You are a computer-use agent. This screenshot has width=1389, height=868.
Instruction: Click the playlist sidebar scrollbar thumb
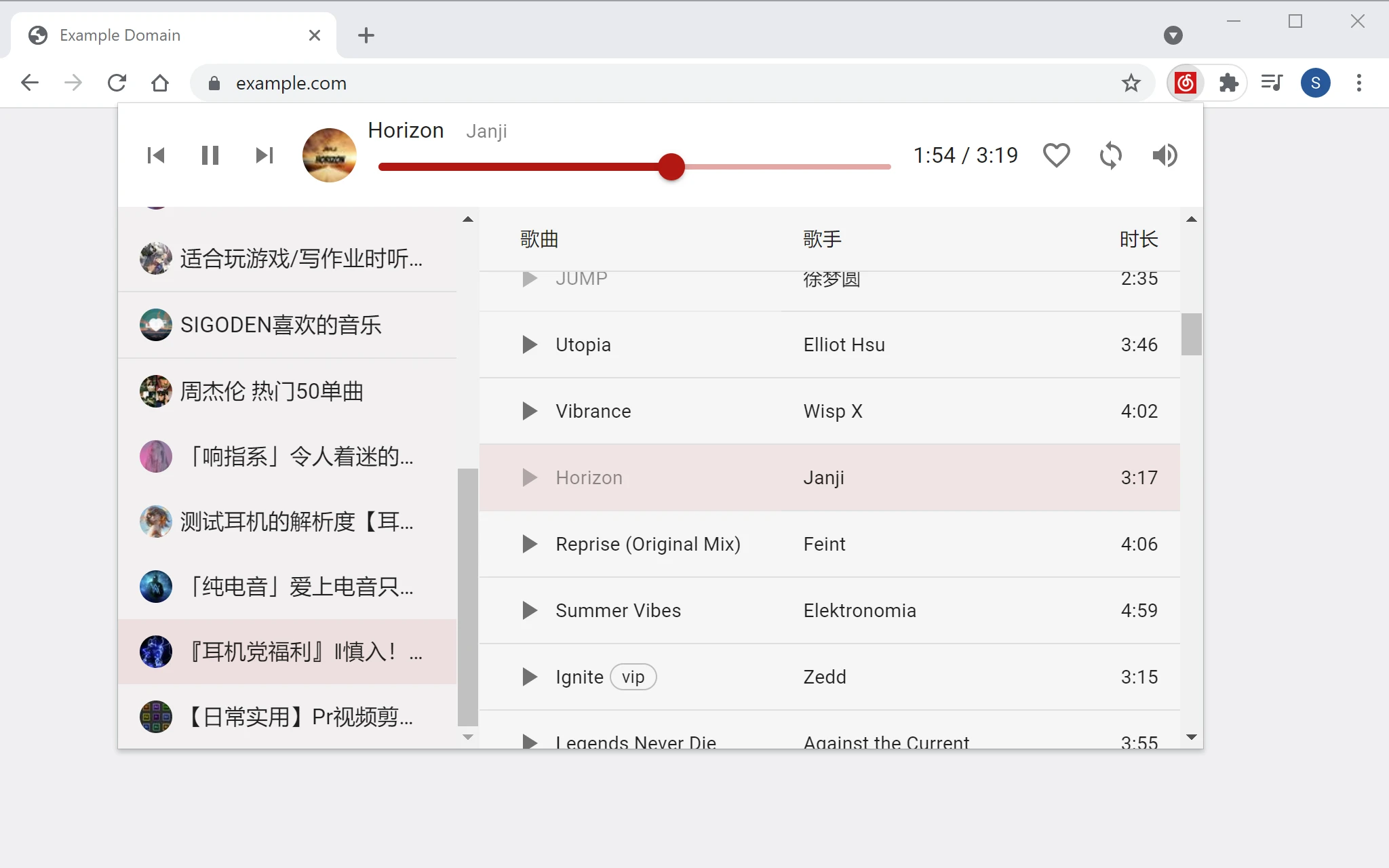coord(468,597)
